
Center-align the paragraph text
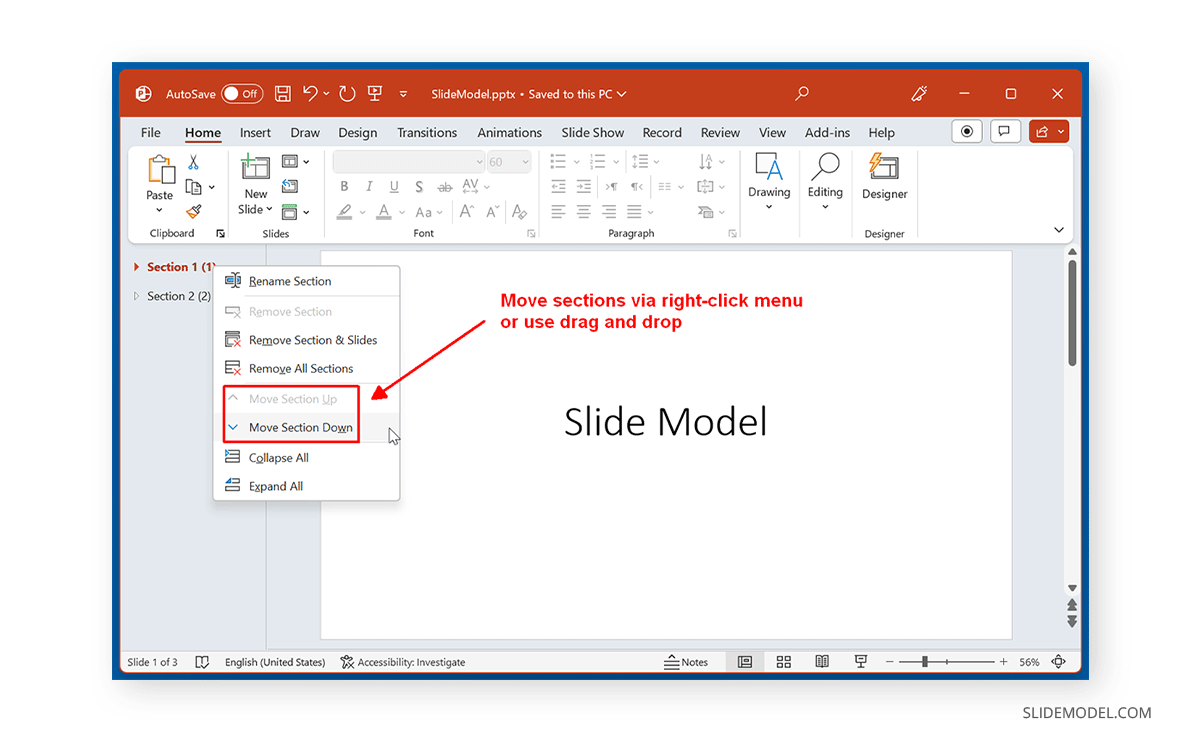coord(583,211)
